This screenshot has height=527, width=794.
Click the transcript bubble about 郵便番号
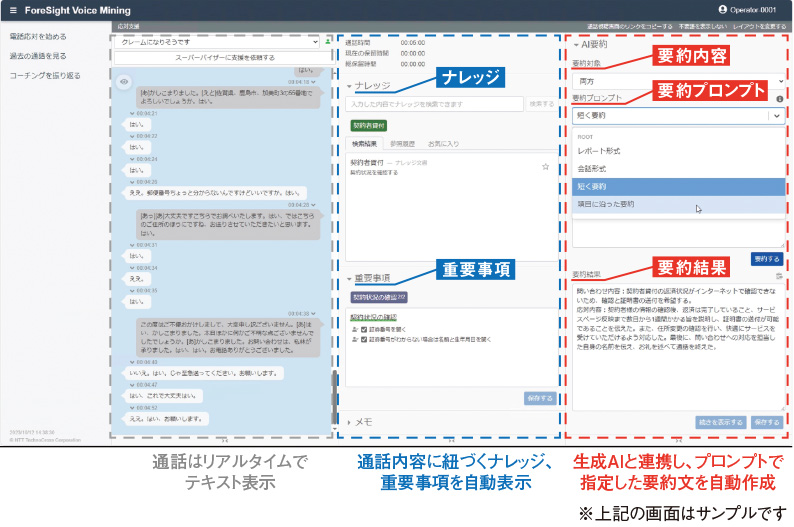(x=215, y=193)
